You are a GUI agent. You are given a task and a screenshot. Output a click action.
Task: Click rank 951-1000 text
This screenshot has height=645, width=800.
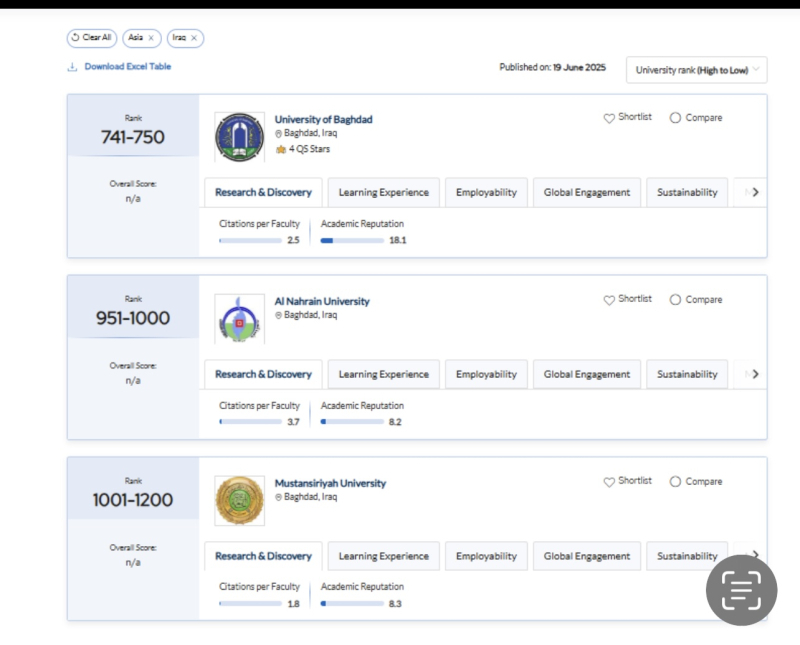click(133, 318)
